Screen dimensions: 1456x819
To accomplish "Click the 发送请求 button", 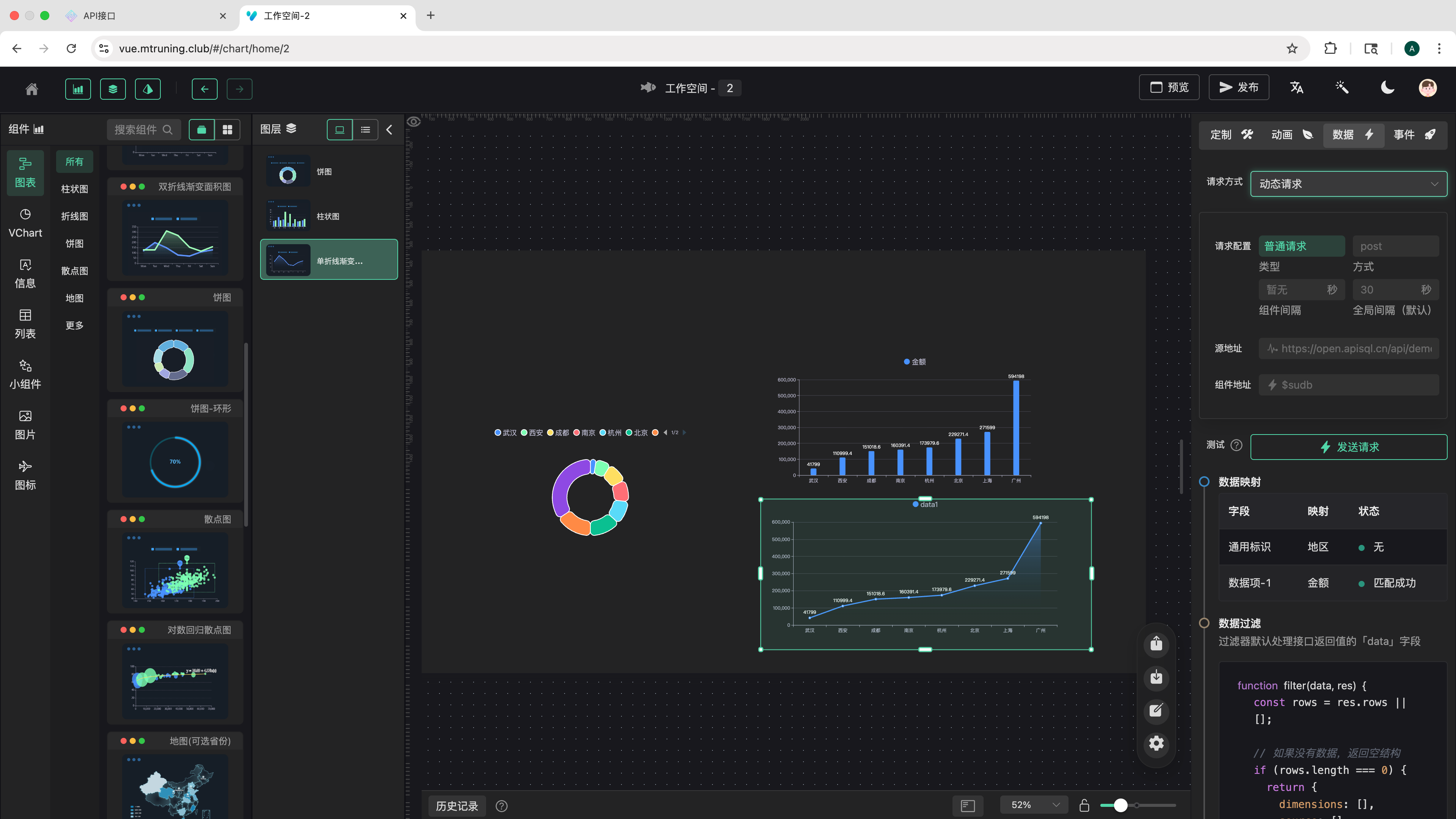I will (x=1349, y=447).
